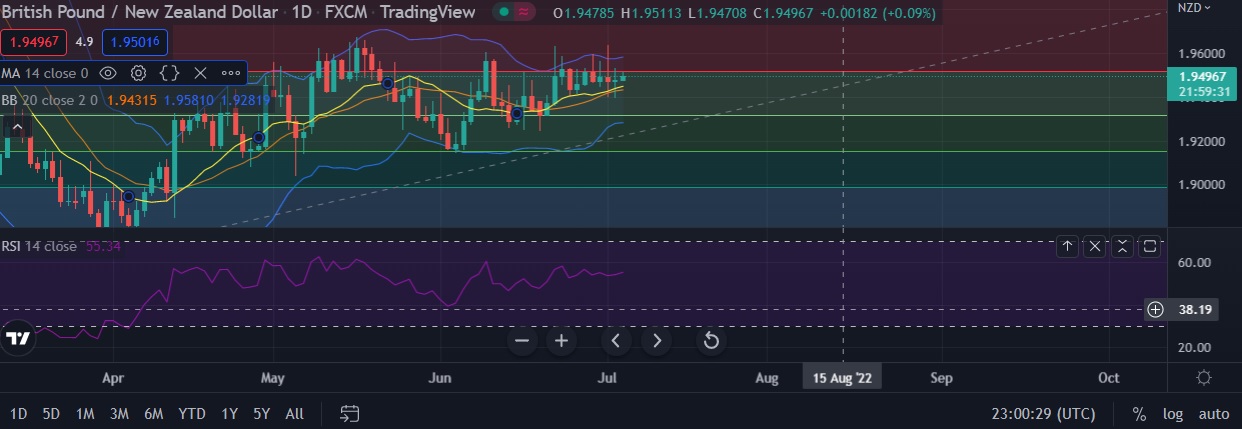Select the 5D time range
The image size is (1242, 429).
coord(51,413)
